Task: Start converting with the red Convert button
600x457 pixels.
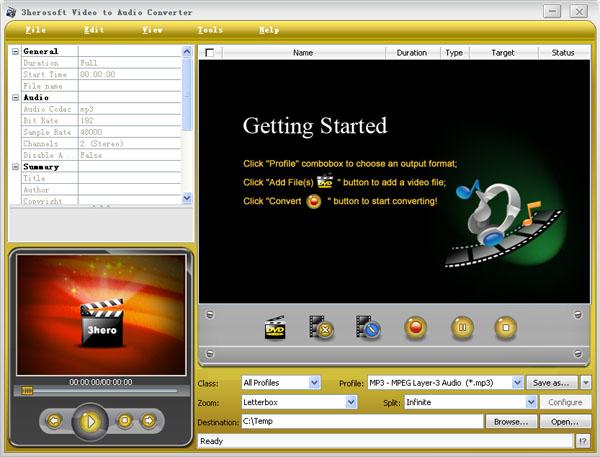Action: tap(416, 327)
